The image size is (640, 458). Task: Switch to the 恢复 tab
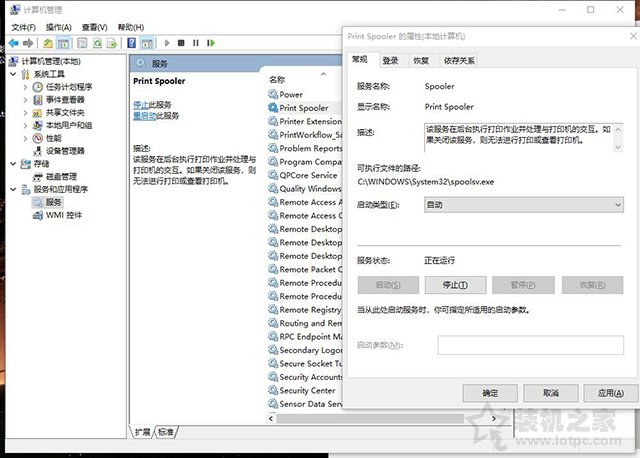click(421, 61)
